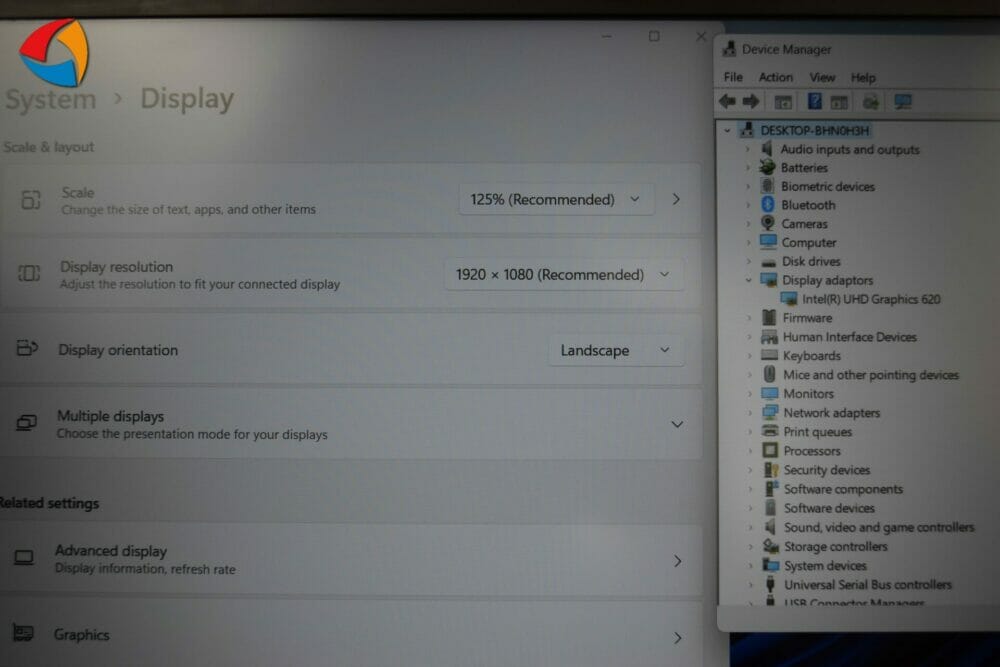Click the Keyboards category icon
1000x667 pixels.
pos(769,355)
